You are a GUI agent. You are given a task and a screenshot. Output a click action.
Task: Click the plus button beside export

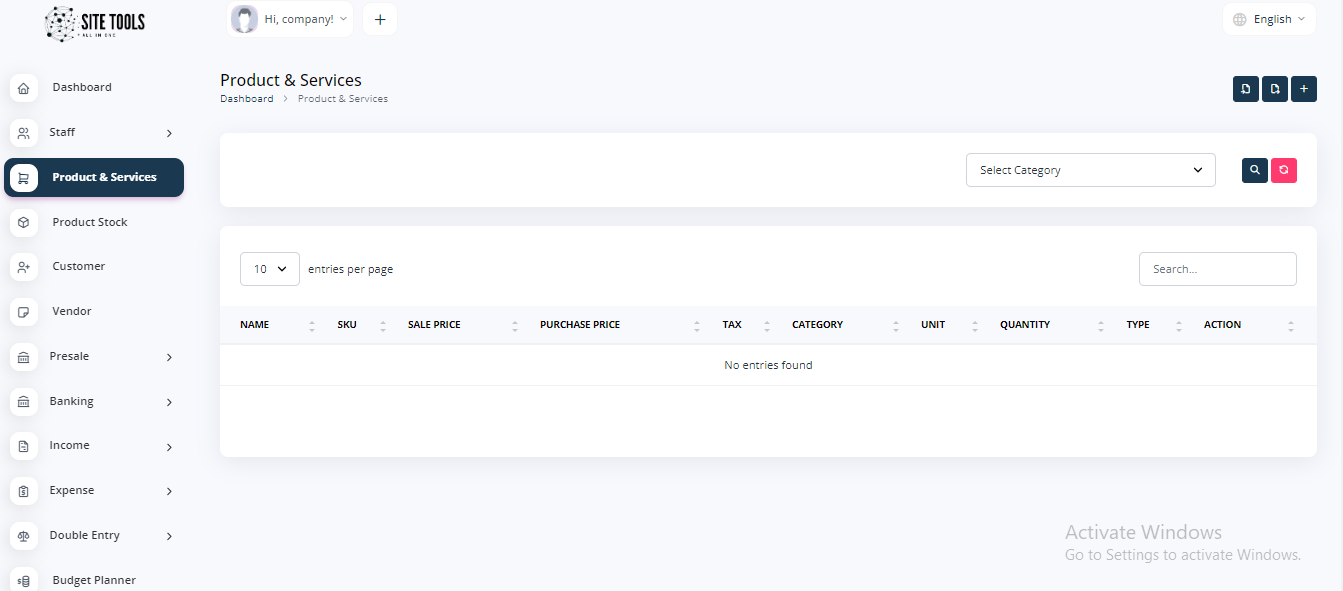[x=1303, y=89]
